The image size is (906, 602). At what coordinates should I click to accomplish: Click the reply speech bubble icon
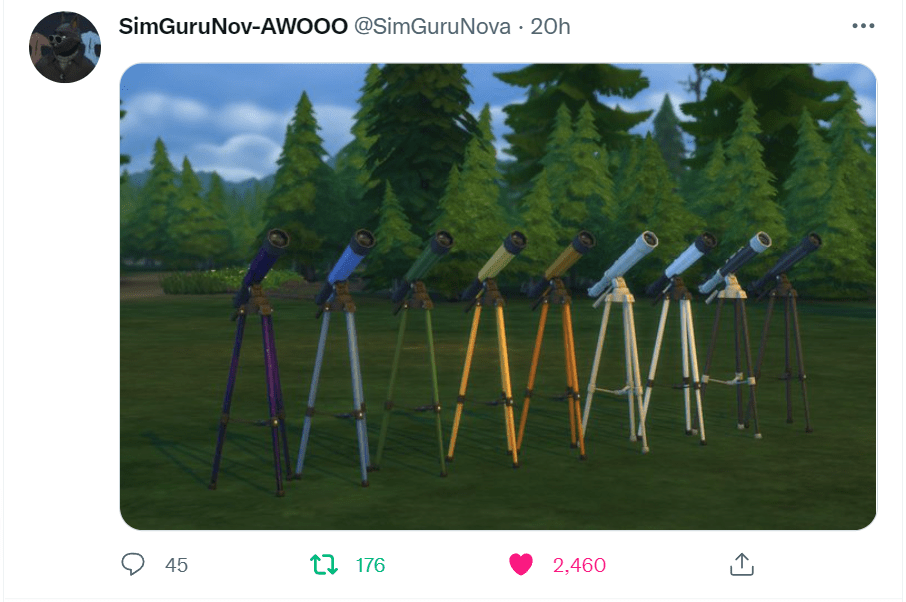pyautogui.click(x=133, y=564)
